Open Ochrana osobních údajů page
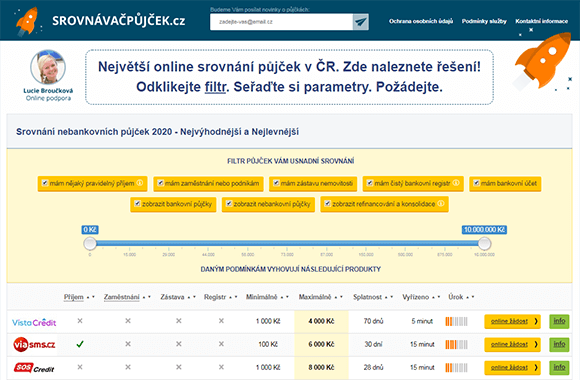Viewport: 580px width, 380px height. click(x=421, y=21)
